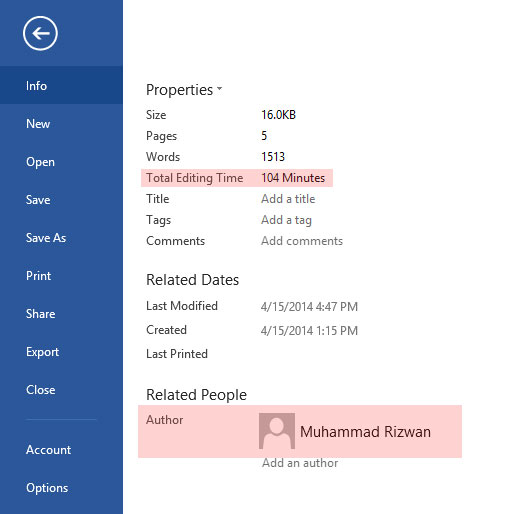Viewport: 526px width, 514px height.
Task: Expand the Properties dropdown arrow
Action: coord(219,89)
